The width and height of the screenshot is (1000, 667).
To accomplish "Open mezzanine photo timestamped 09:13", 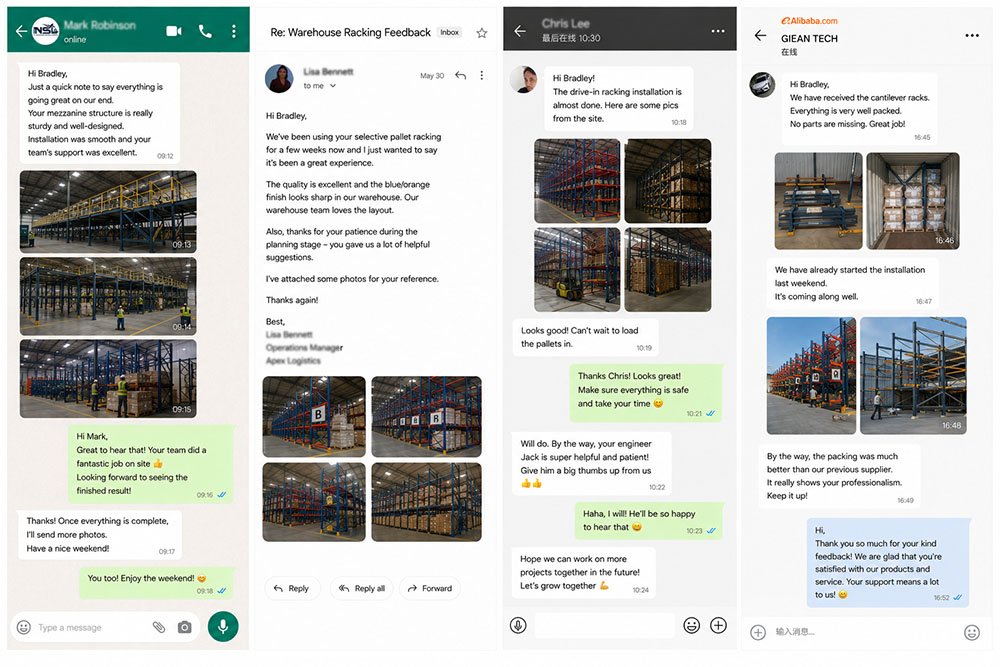I will click(108, 212).
